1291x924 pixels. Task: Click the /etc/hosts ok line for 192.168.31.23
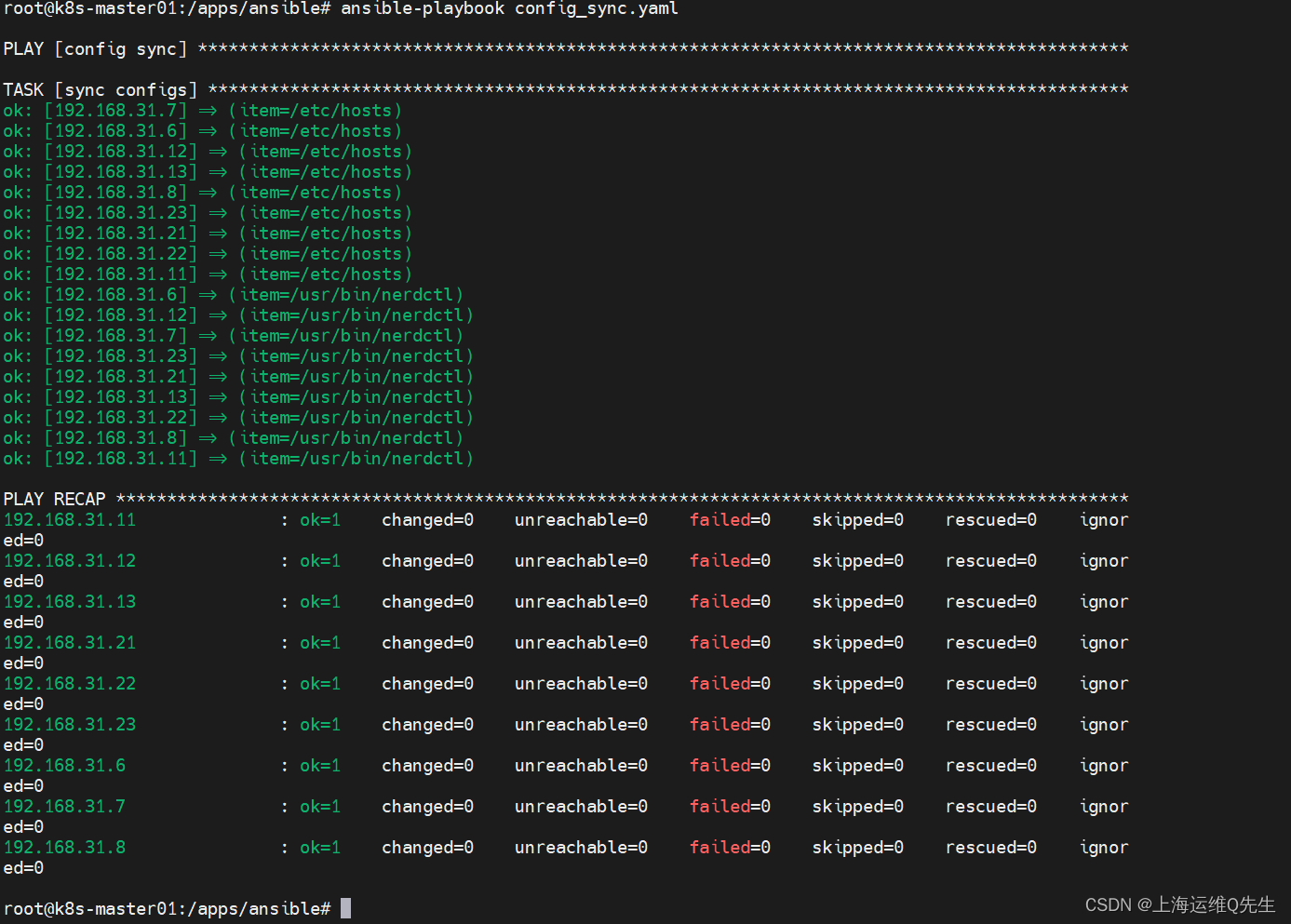[x=208, y=213]
